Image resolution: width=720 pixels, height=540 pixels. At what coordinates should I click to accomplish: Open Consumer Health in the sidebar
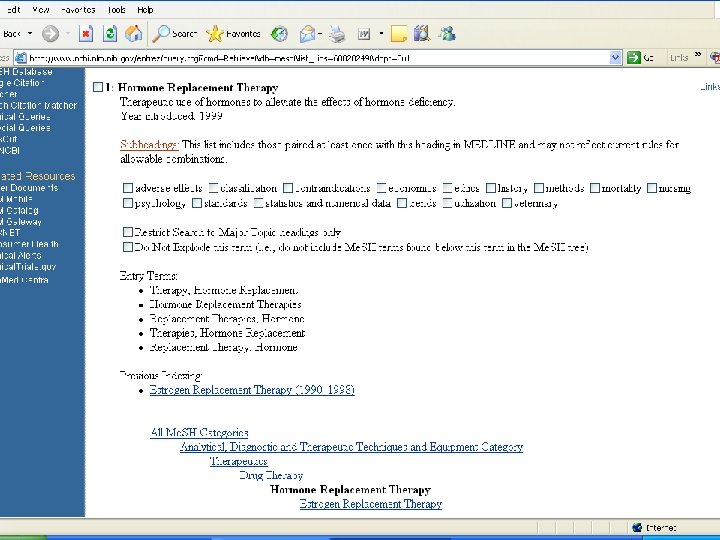29,244
